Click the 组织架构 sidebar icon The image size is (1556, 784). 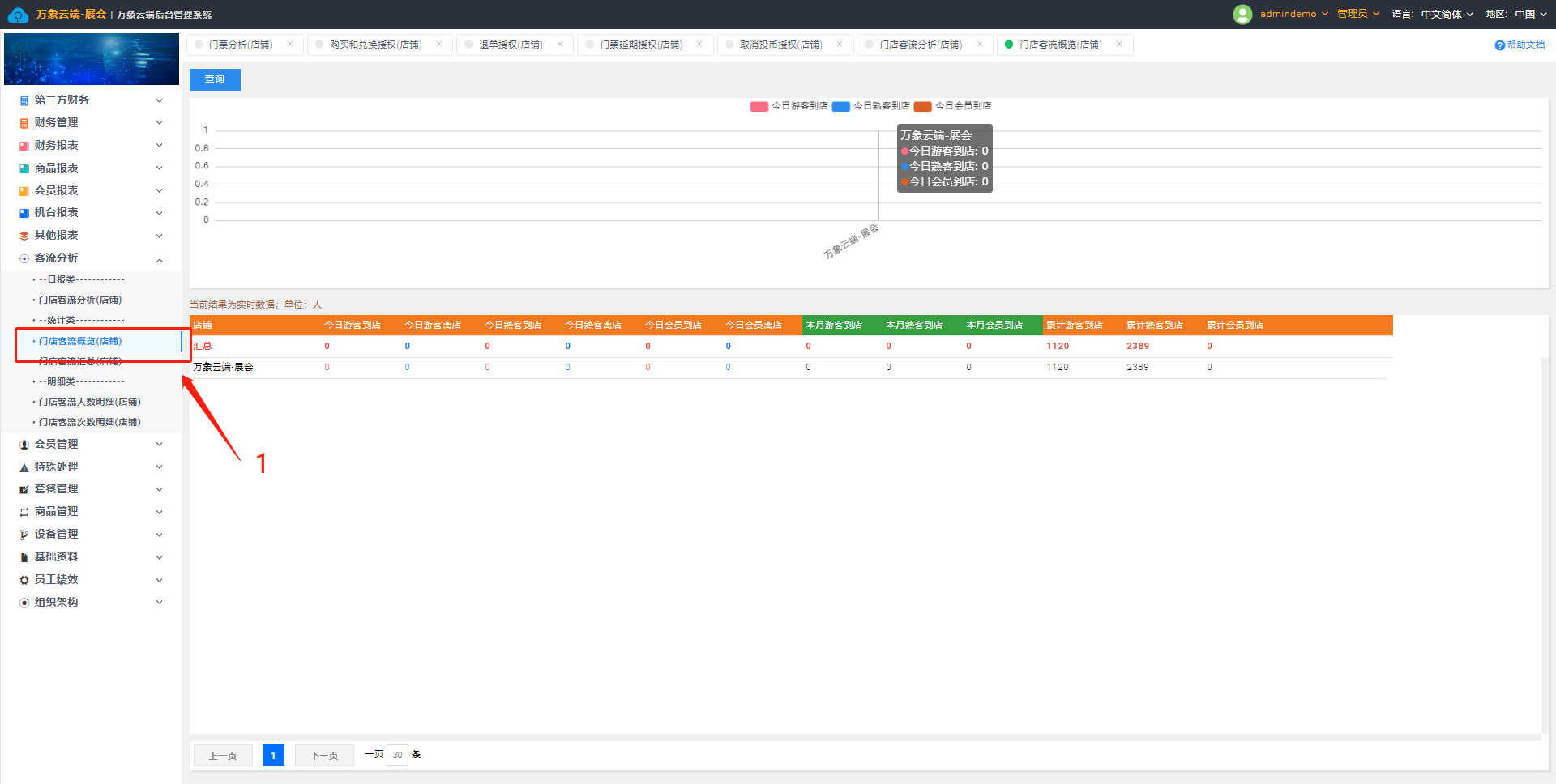pos(24,603)
